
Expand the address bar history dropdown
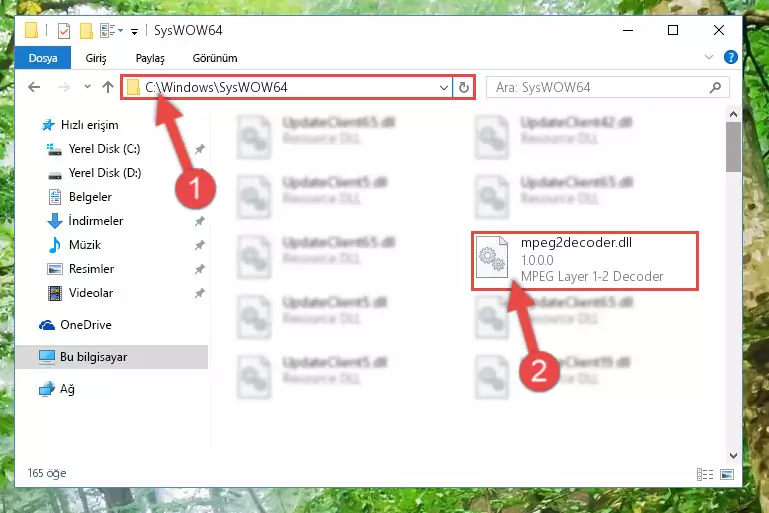coord(444,88)
